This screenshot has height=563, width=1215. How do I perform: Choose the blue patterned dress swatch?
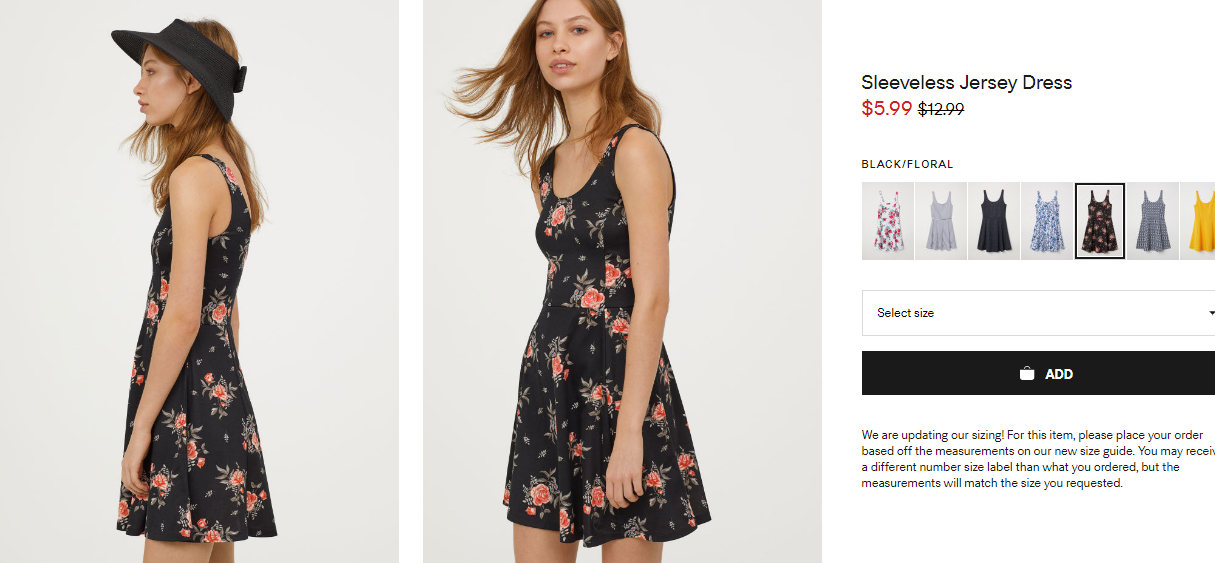tap(1153, 221)
